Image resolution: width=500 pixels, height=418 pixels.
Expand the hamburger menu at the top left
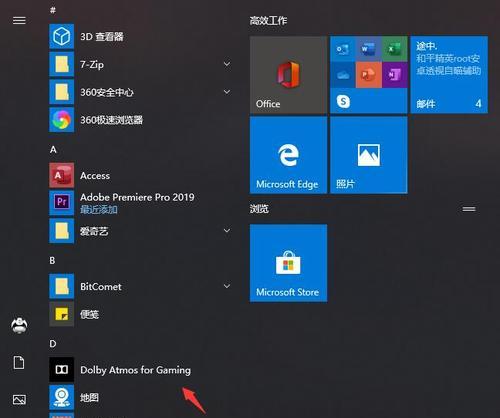[x=19, y=21]
